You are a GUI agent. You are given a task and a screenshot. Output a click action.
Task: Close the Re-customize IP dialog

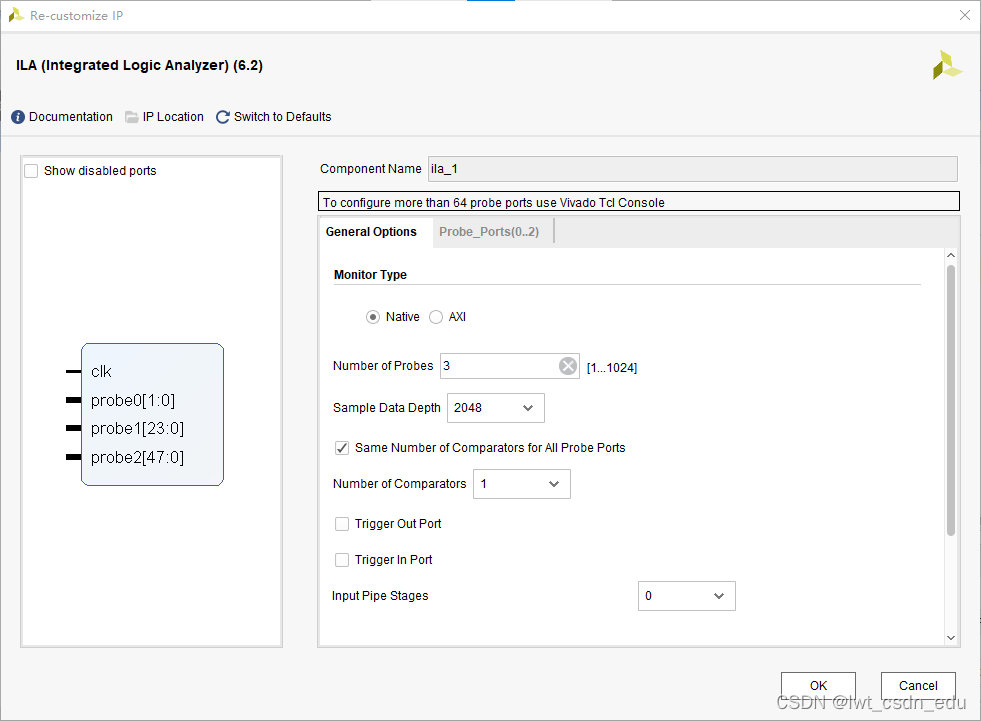(965, 15)
